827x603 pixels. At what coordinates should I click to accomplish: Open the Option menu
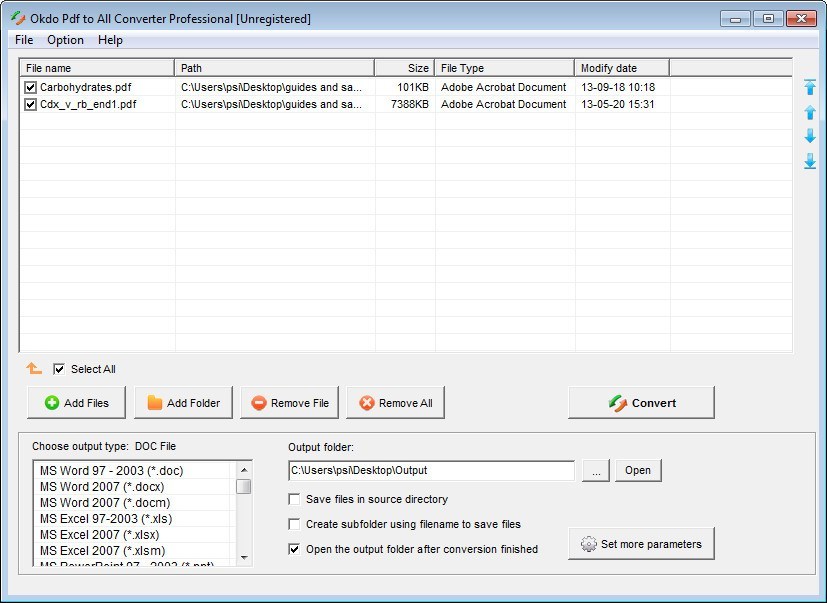point(65,40)
